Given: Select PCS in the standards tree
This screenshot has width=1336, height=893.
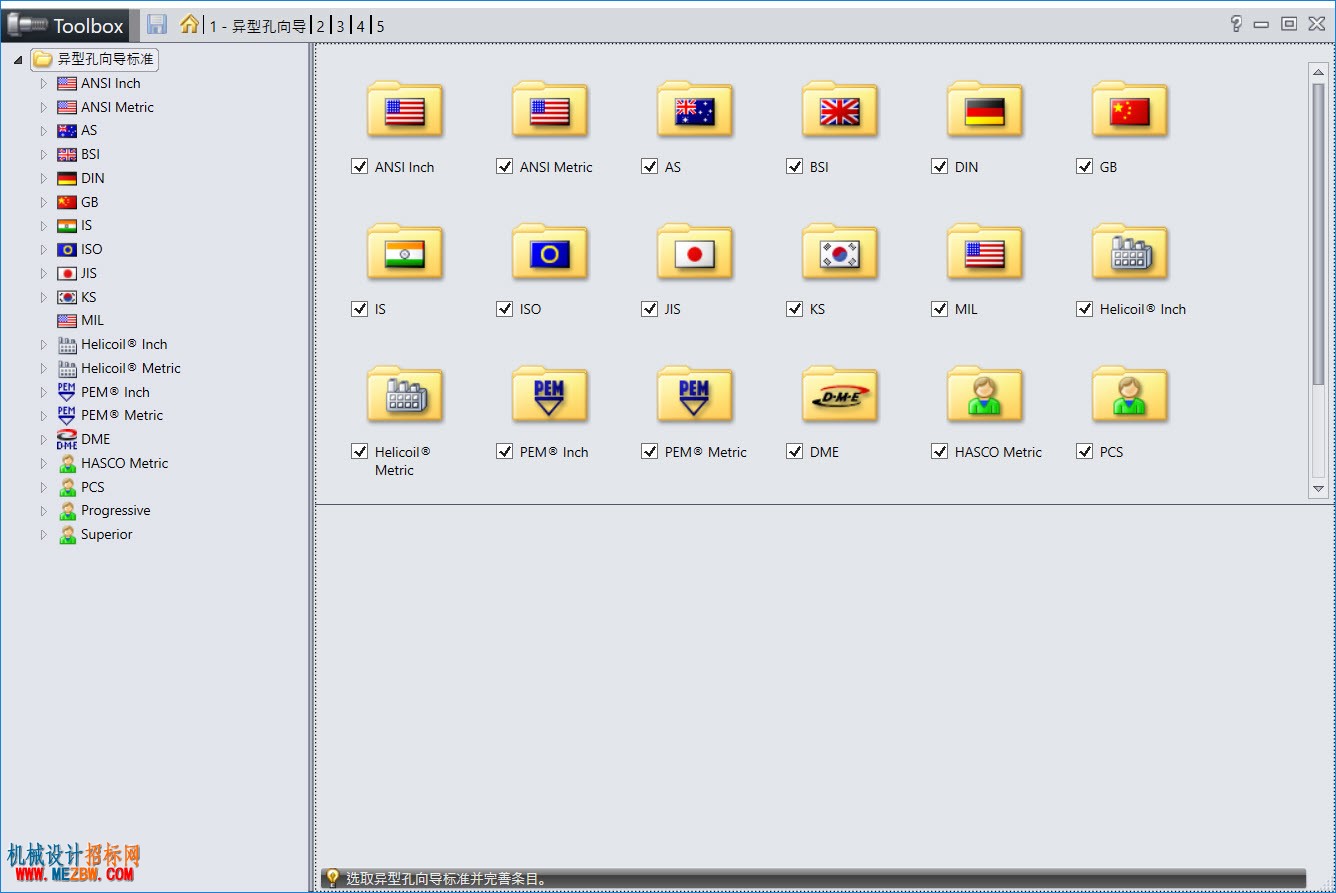Looking at the screenshot, I should point(92,487).
